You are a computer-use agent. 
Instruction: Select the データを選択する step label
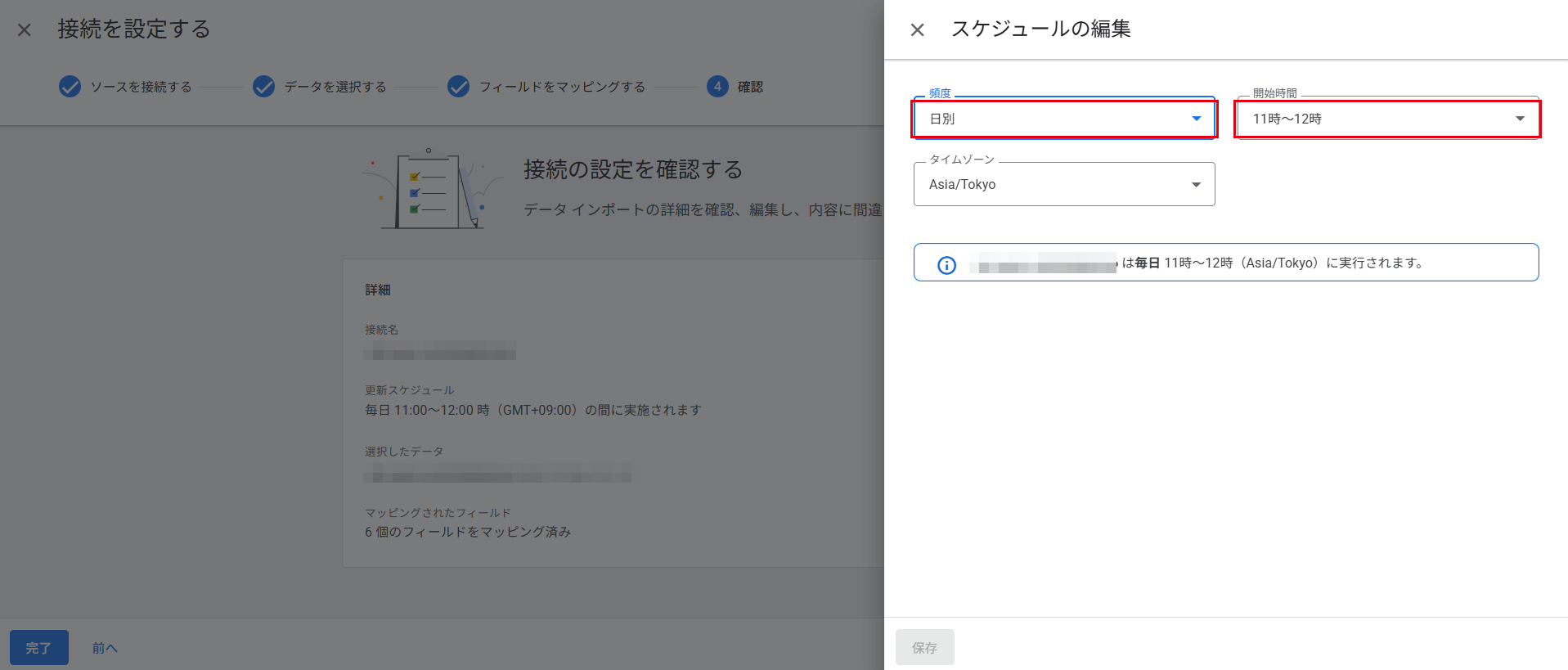pos(335,87)
